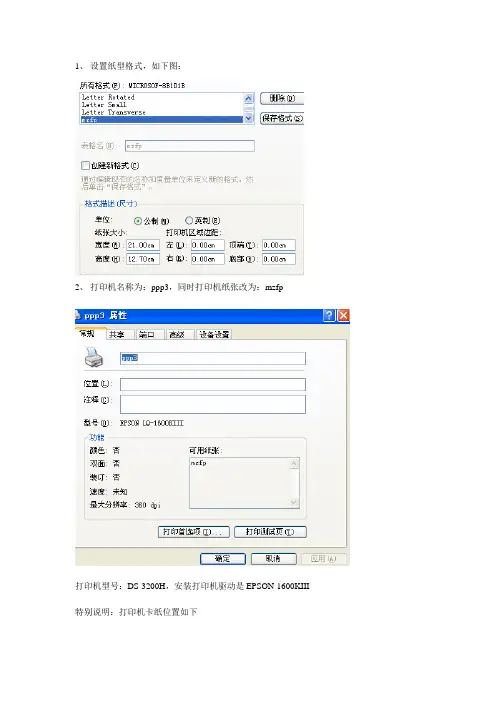This screenshot has width=496, height=702.
Task: Click the left margin 左(L) field
Action: [x=208, y=245]
